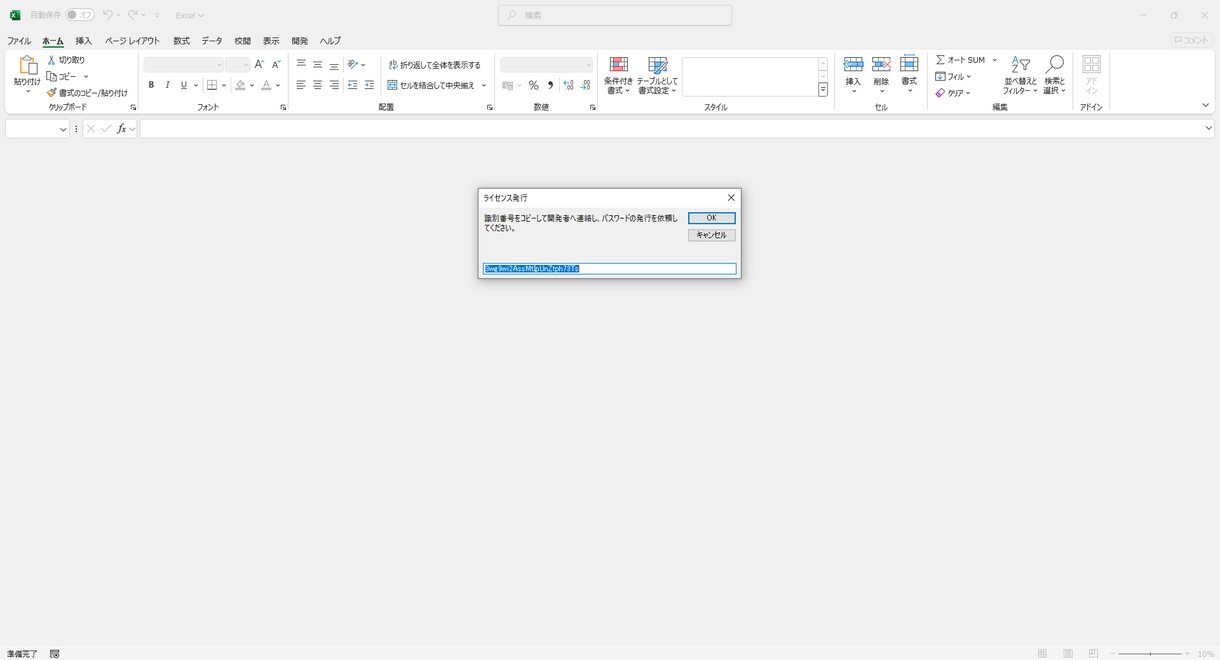Viewport: 1220px width, 660px height.
Task: Switch to the Insert (挿入) tab
Action: tap(83, 41)
